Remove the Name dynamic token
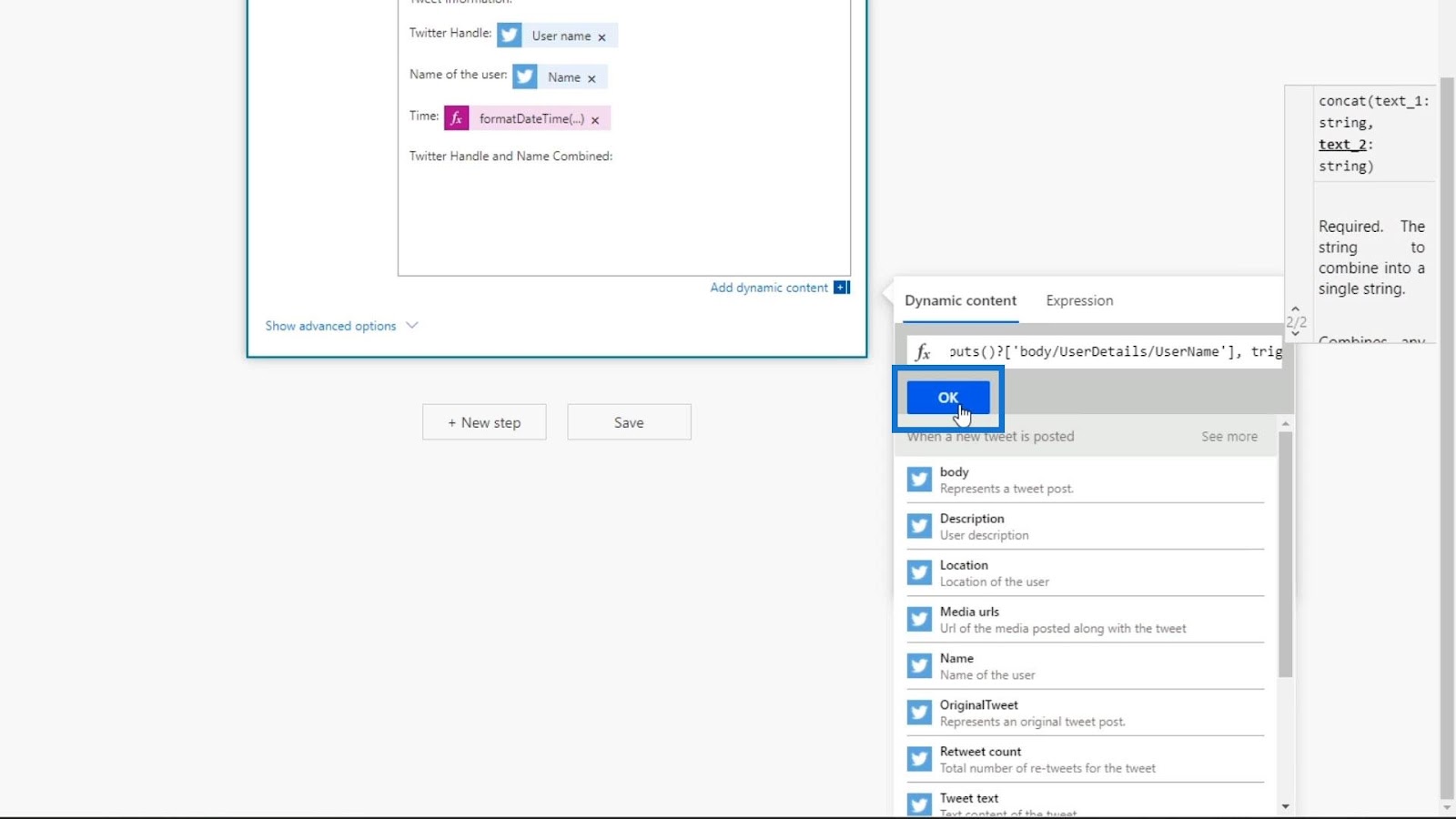Image resolution: width=1456 pixels, height=819 pixels. 591,78
